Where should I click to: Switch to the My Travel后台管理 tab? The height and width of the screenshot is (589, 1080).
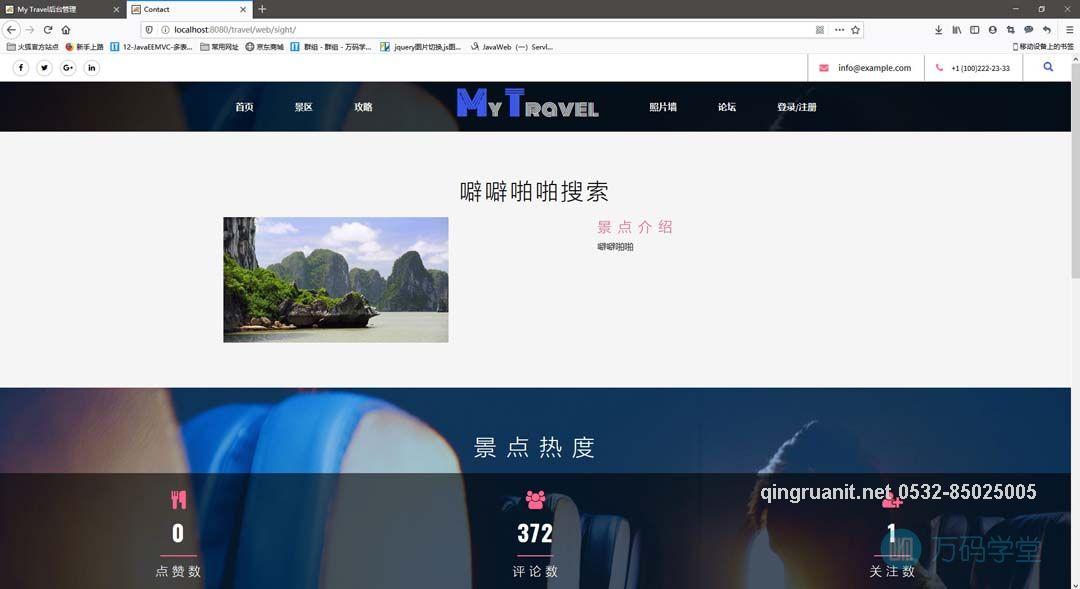pos(55,9)
